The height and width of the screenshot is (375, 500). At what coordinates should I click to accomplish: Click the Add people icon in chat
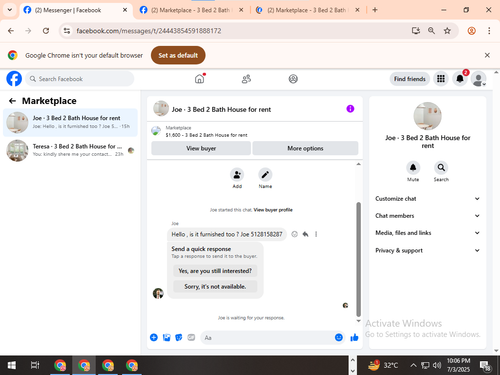tap(237, 174)
